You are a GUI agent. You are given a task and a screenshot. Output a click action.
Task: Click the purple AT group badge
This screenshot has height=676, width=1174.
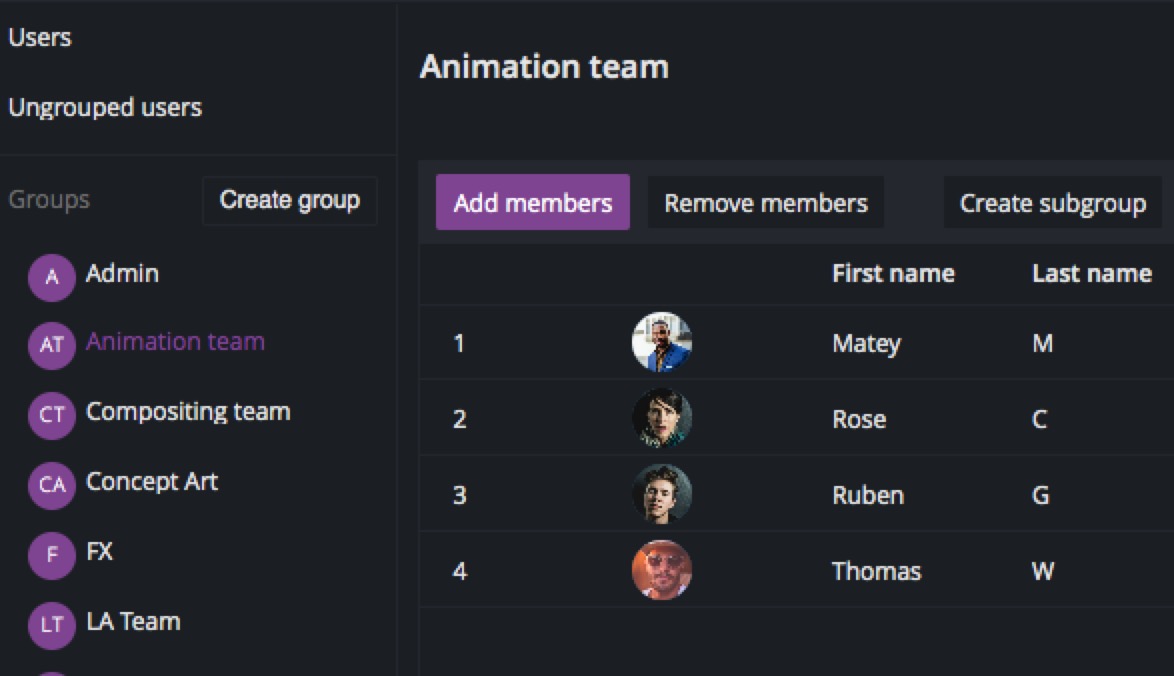(x=52, y=346)
